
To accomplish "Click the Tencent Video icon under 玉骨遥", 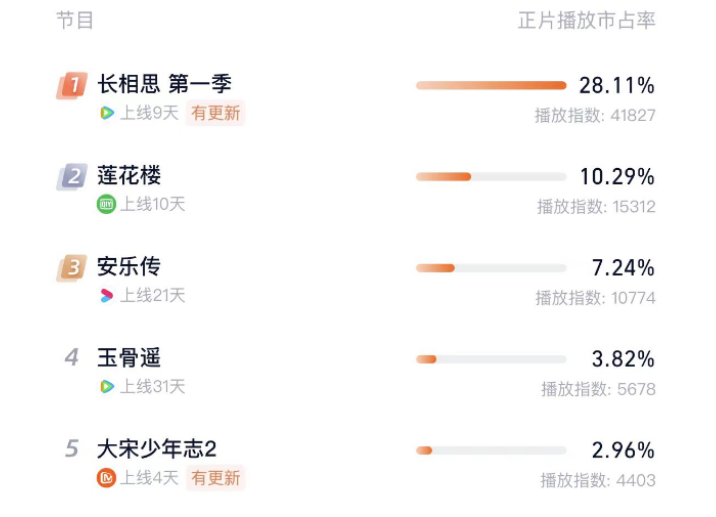I will (107, 386).
